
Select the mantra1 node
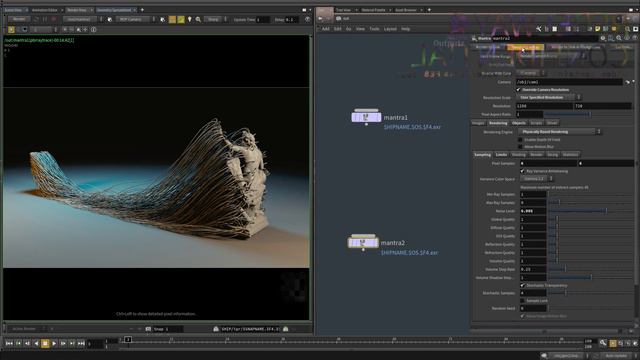(x=366, y=117)
